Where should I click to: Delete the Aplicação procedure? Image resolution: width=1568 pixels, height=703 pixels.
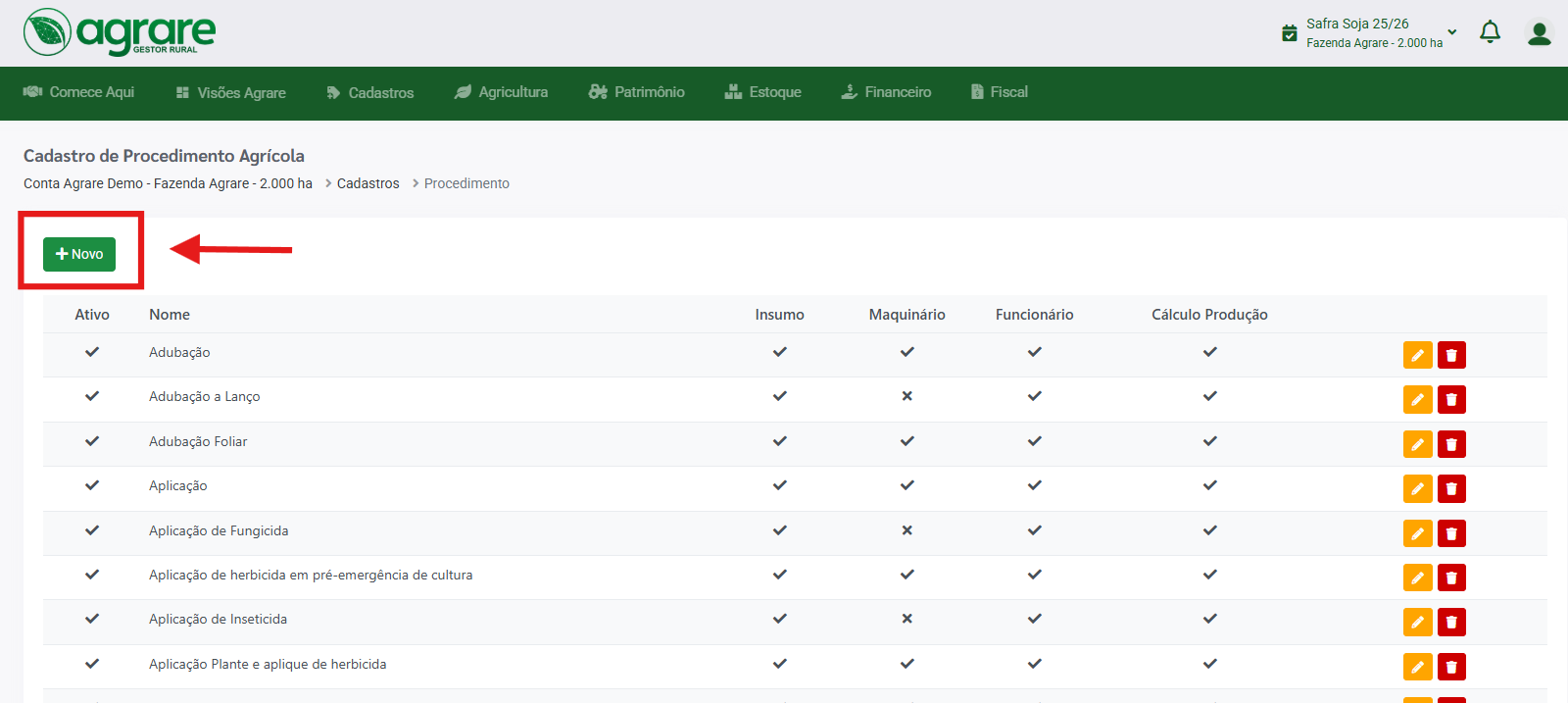1451,488
